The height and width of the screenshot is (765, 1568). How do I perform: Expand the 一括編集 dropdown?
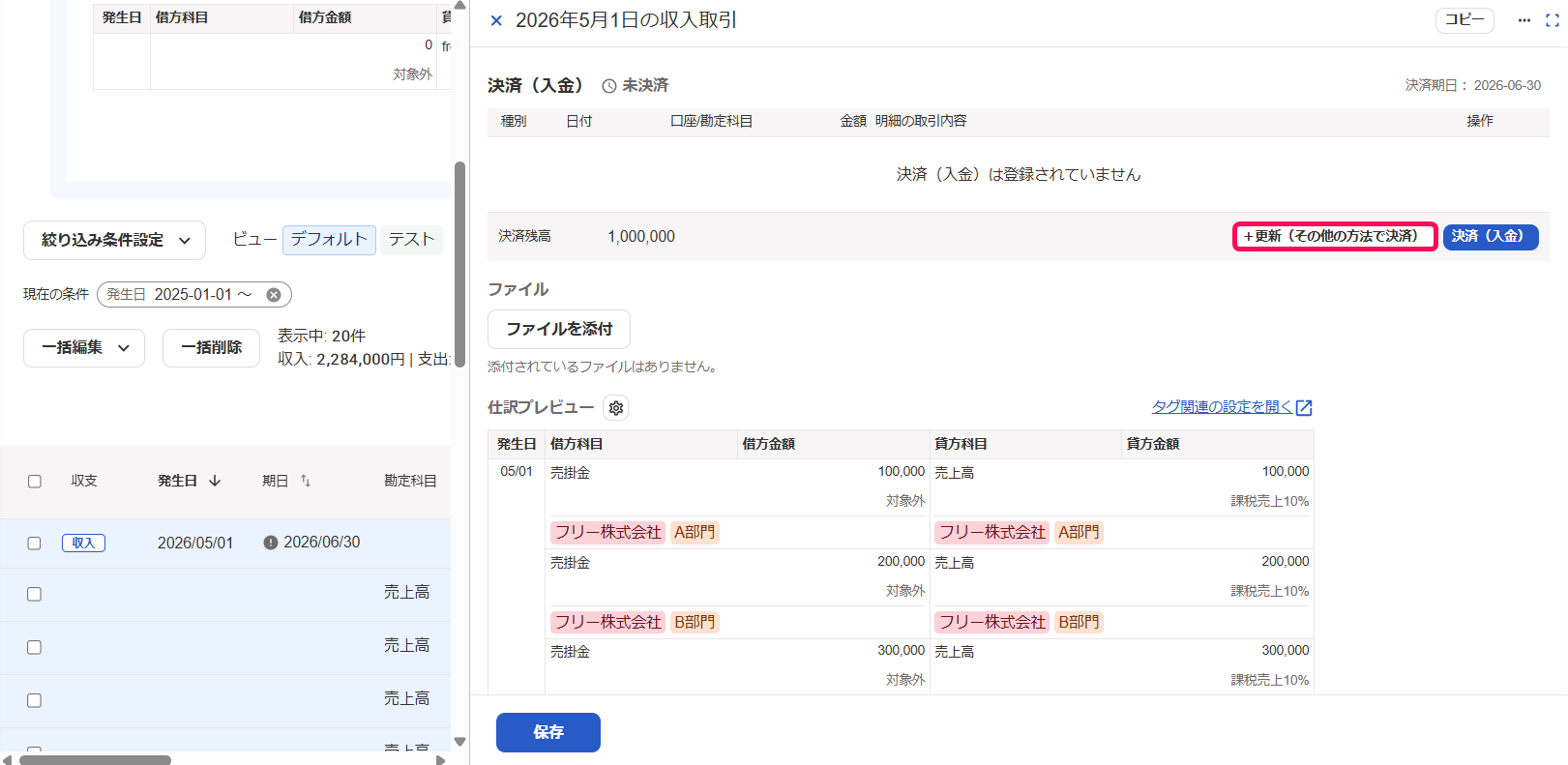(x=84, y=348)
